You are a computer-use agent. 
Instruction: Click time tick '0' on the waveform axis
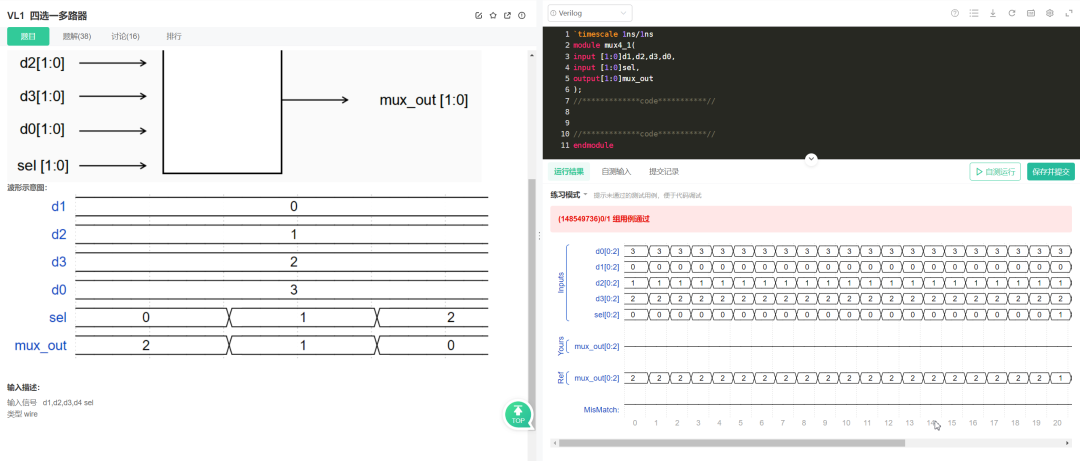coord(634,423)
